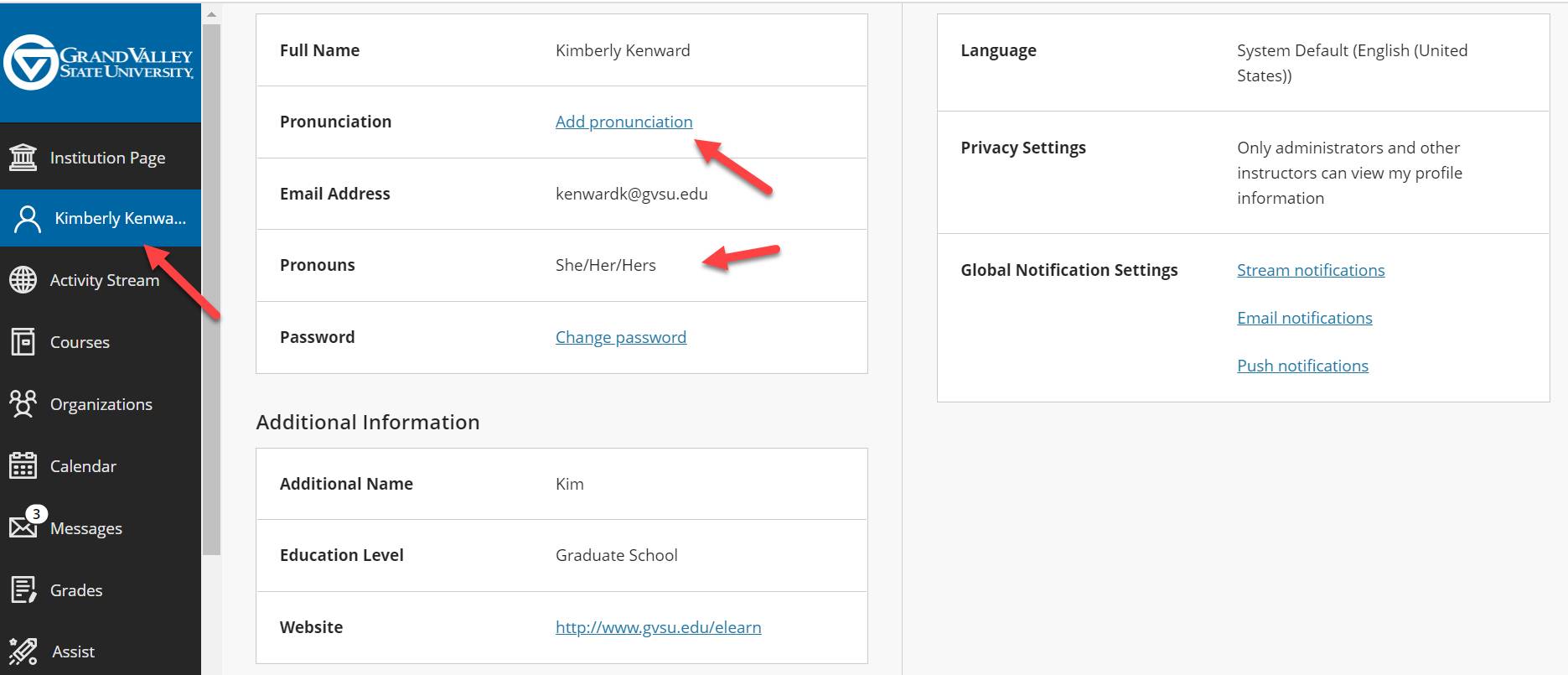The width and height of the screenshot is (1568, 675).
Task: Open Stream notifications settings
Action: point(1310,270)
